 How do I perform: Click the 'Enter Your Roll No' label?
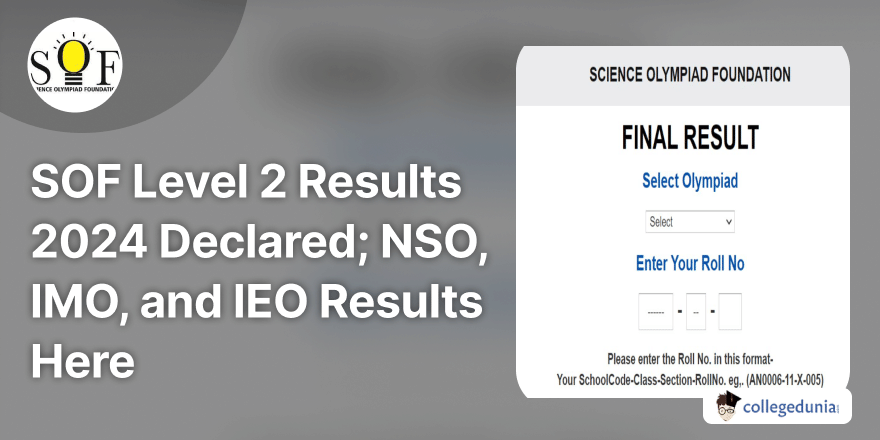690,264
